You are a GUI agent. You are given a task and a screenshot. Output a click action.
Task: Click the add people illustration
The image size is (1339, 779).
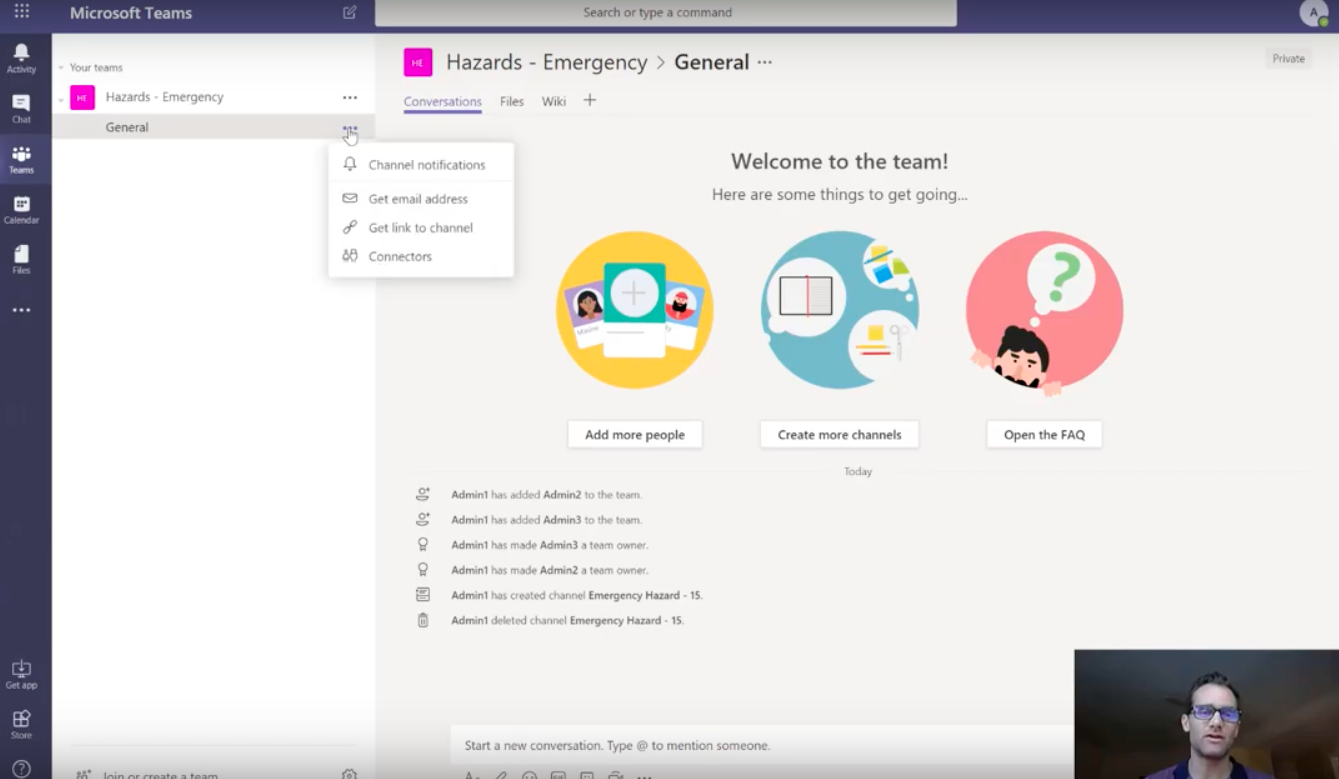pyautogui.click(x=635, y=310)
